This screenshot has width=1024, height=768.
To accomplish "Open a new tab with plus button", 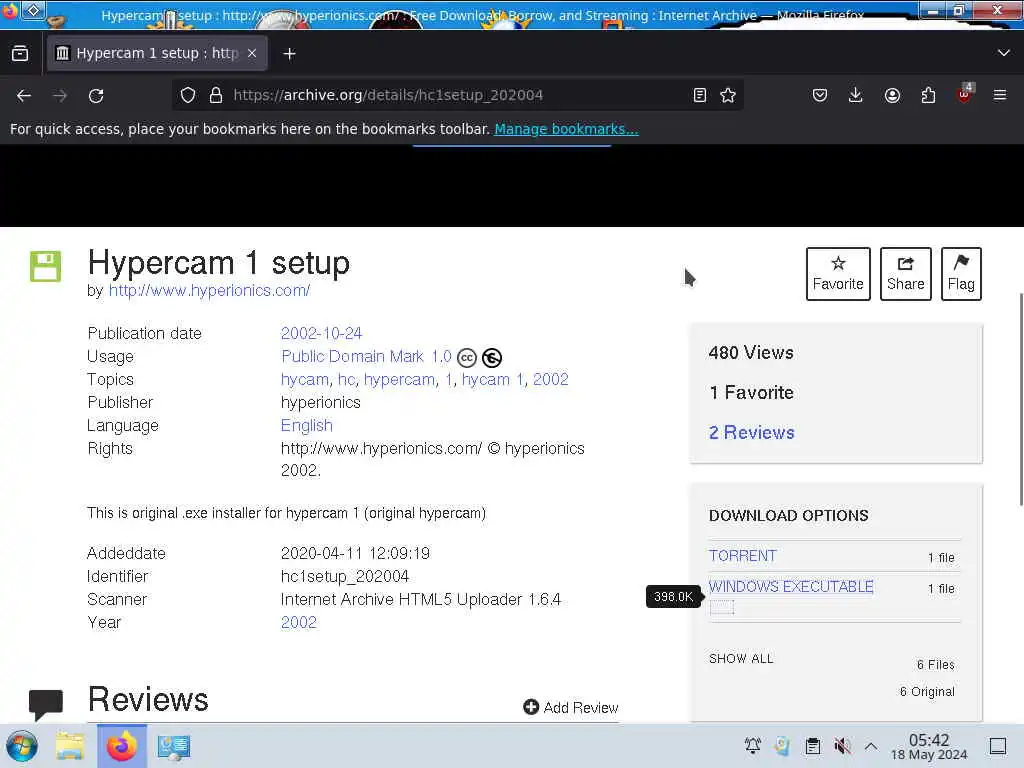I will [x=289, y=54].
